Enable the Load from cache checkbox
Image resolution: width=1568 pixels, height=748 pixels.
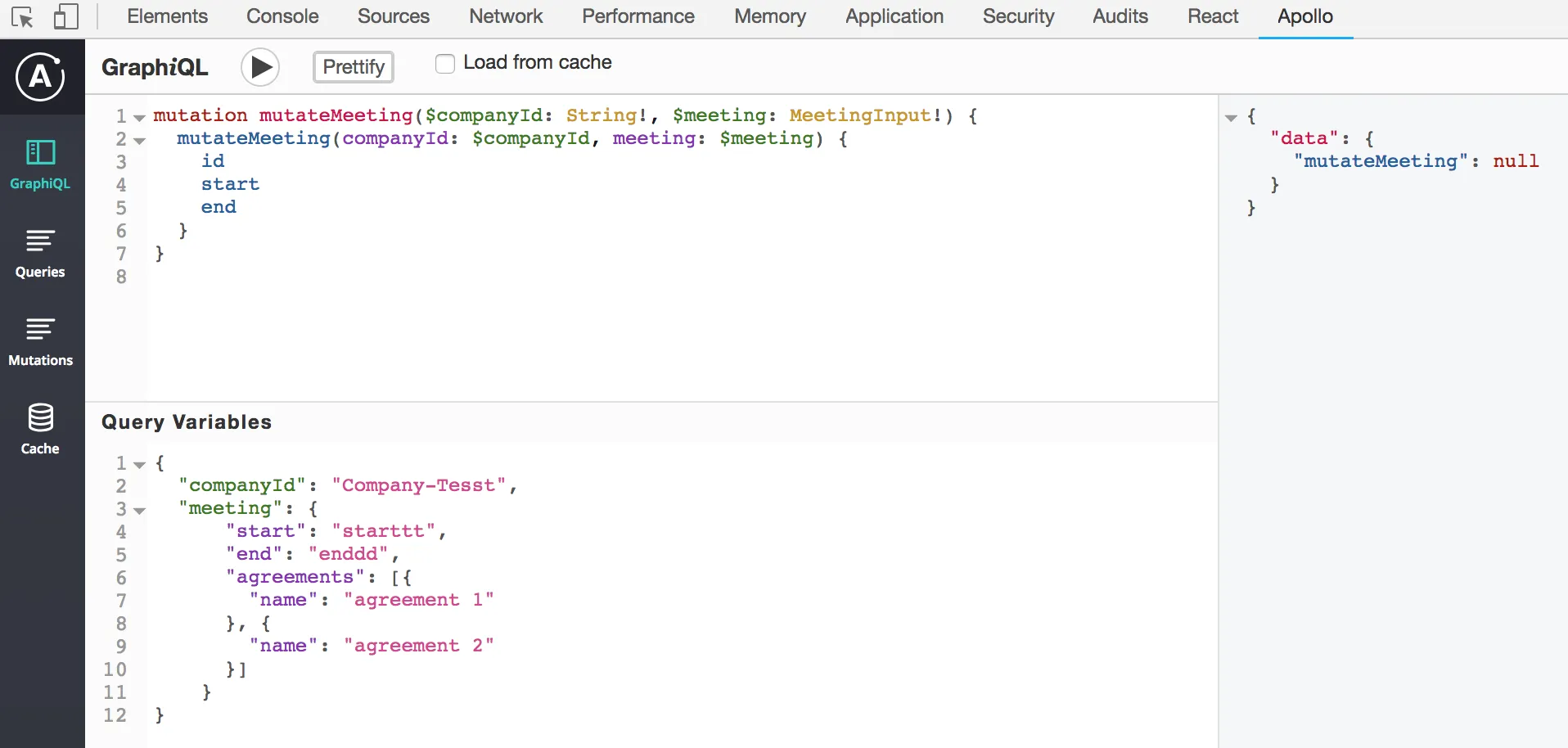pyautogui.click(x=445, y=63)
